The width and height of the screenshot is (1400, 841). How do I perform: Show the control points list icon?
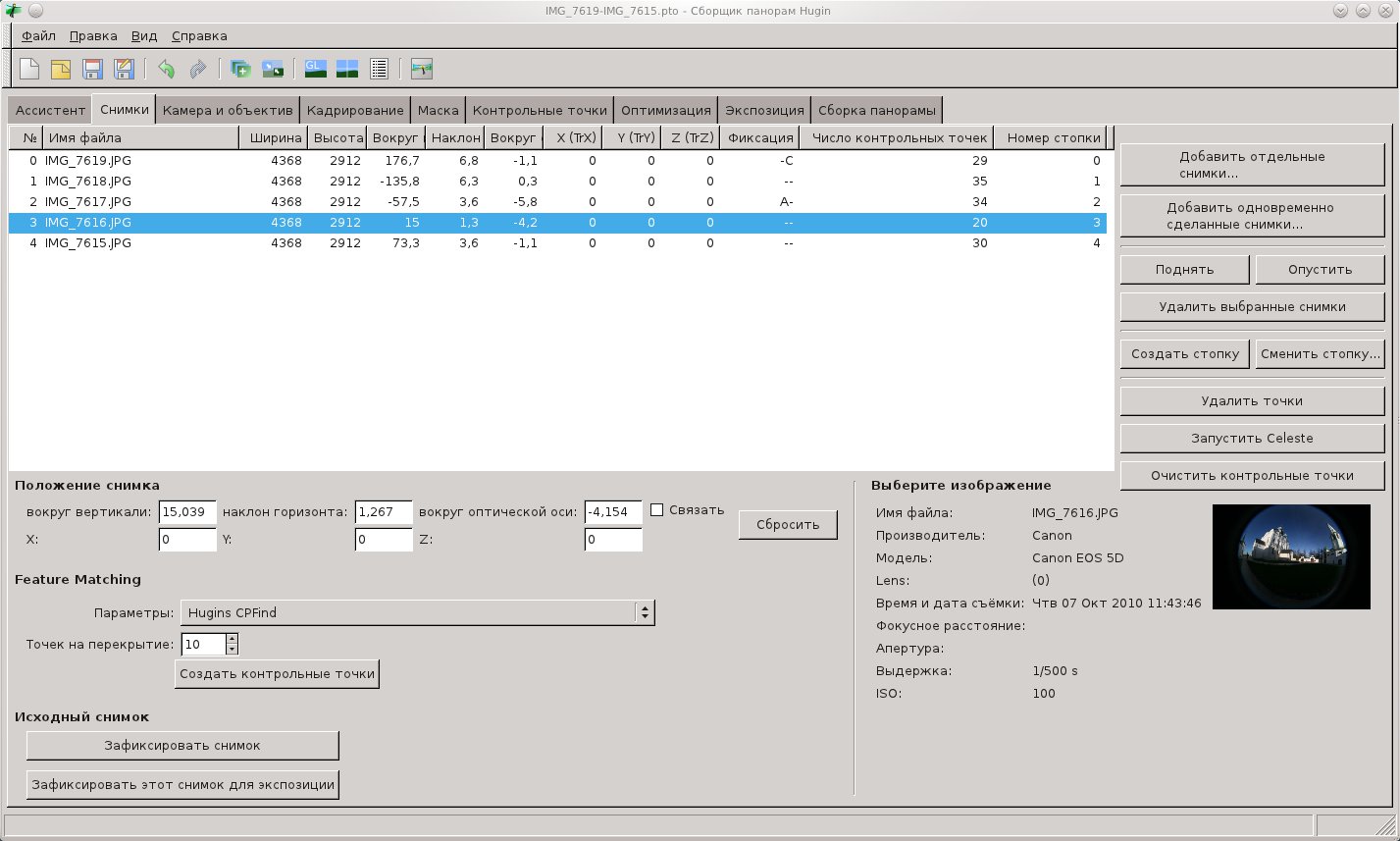379,69
